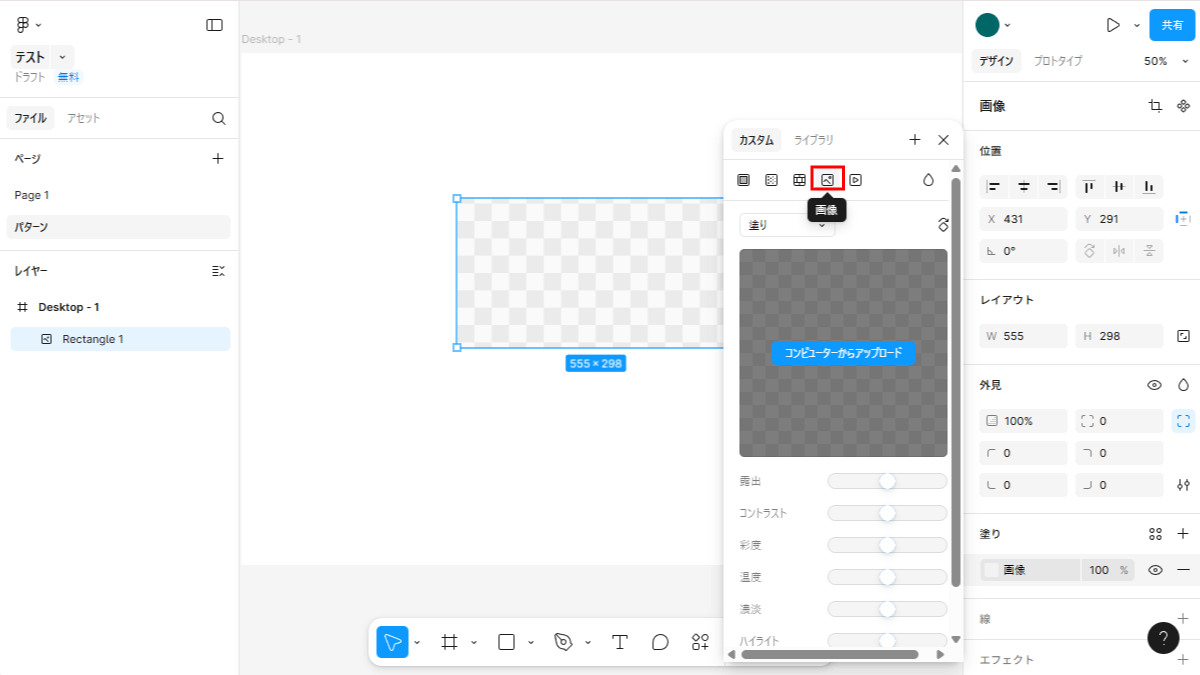Select the Text tool in the toolbar
This screenshot has width=1200, height=675.
point(620,642)
